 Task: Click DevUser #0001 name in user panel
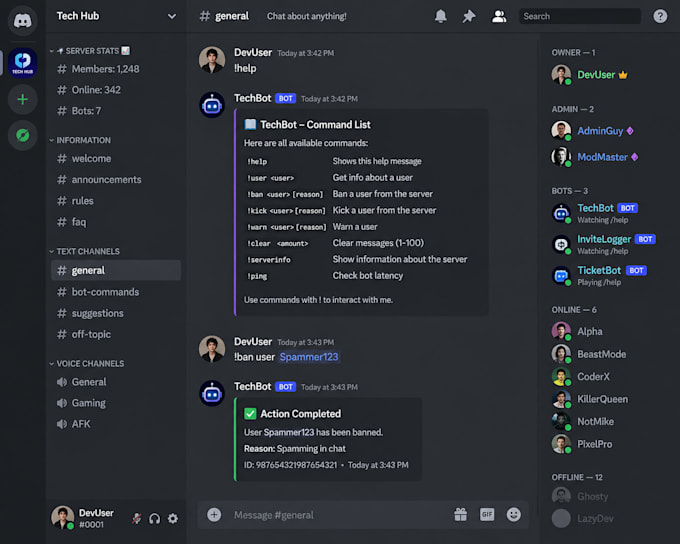pos(96,518)
